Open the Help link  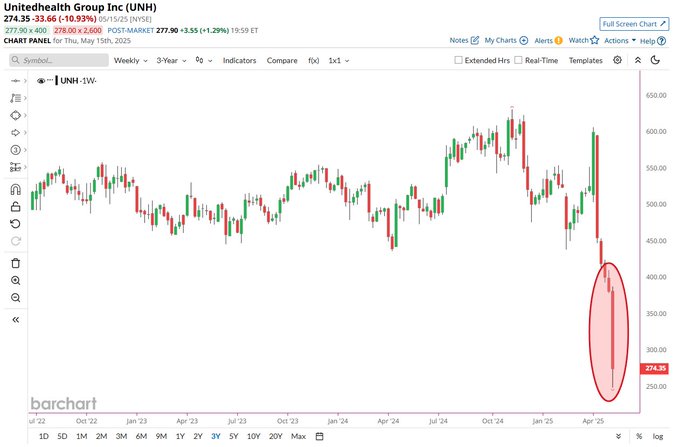[653, 41]
